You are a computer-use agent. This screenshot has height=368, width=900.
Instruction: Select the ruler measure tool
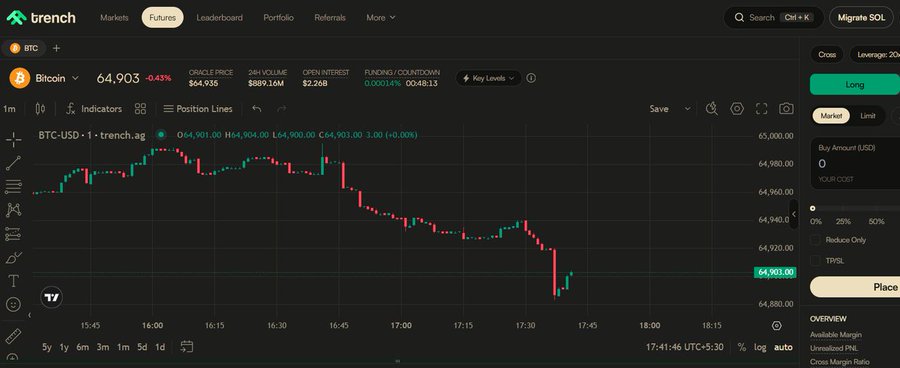pos(13,336)
